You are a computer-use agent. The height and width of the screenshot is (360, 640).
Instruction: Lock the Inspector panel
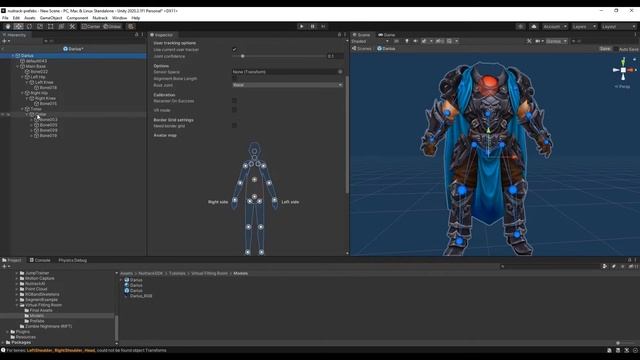click(x=339, y=35)
